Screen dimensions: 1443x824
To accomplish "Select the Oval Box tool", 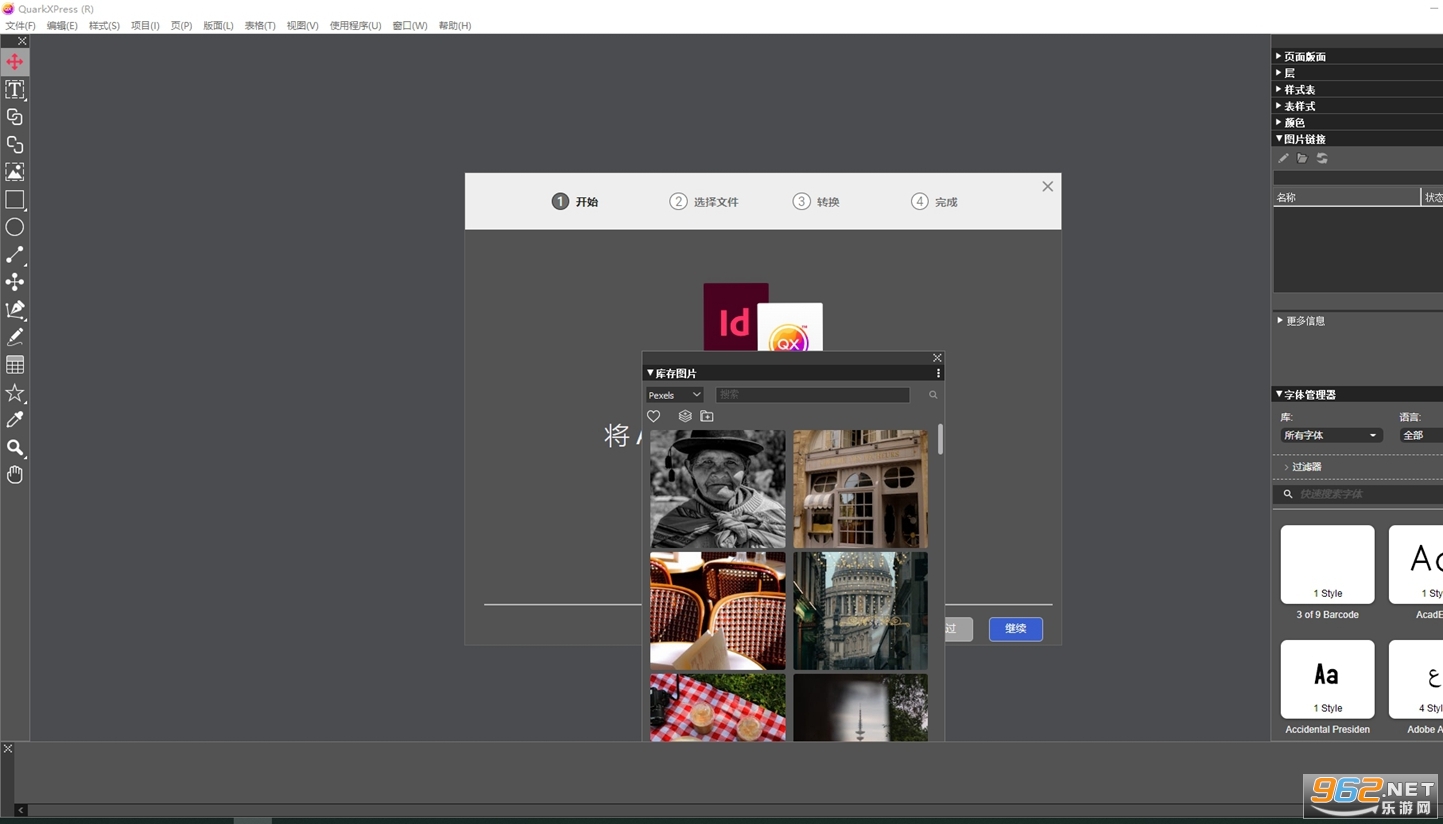I will point(15,227).
